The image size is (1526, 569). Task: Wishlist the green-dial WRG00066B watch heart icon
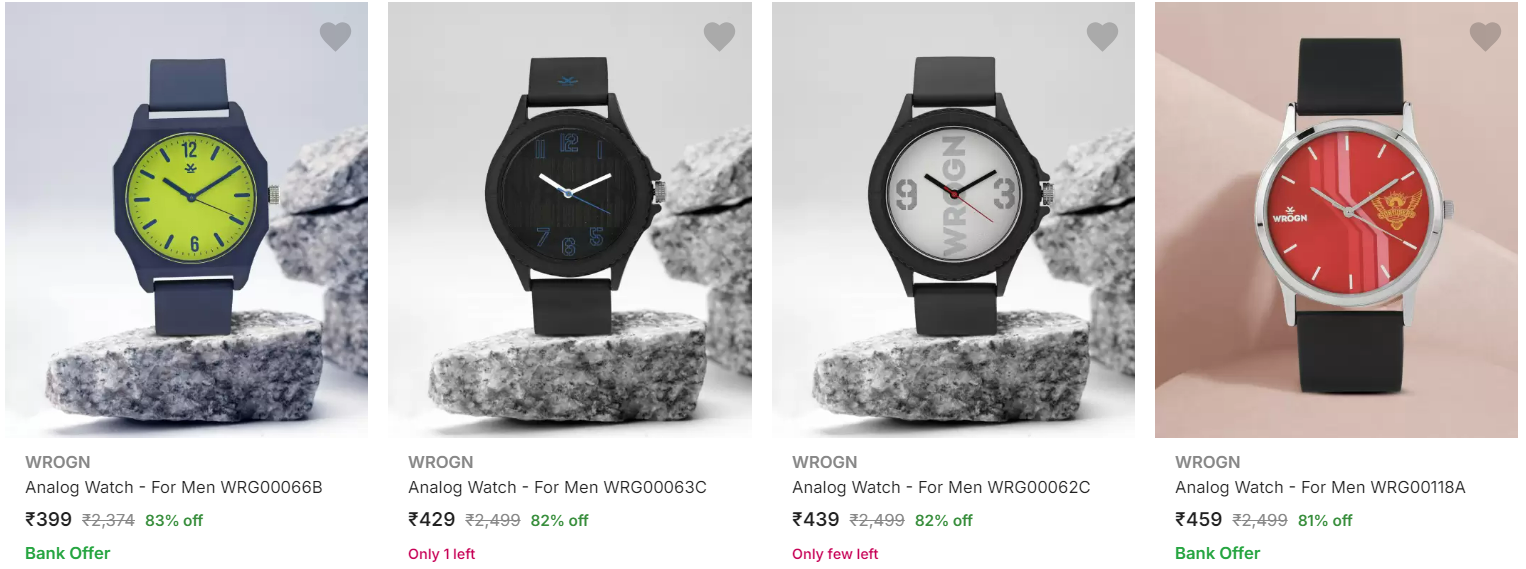(x=335, y=37)
